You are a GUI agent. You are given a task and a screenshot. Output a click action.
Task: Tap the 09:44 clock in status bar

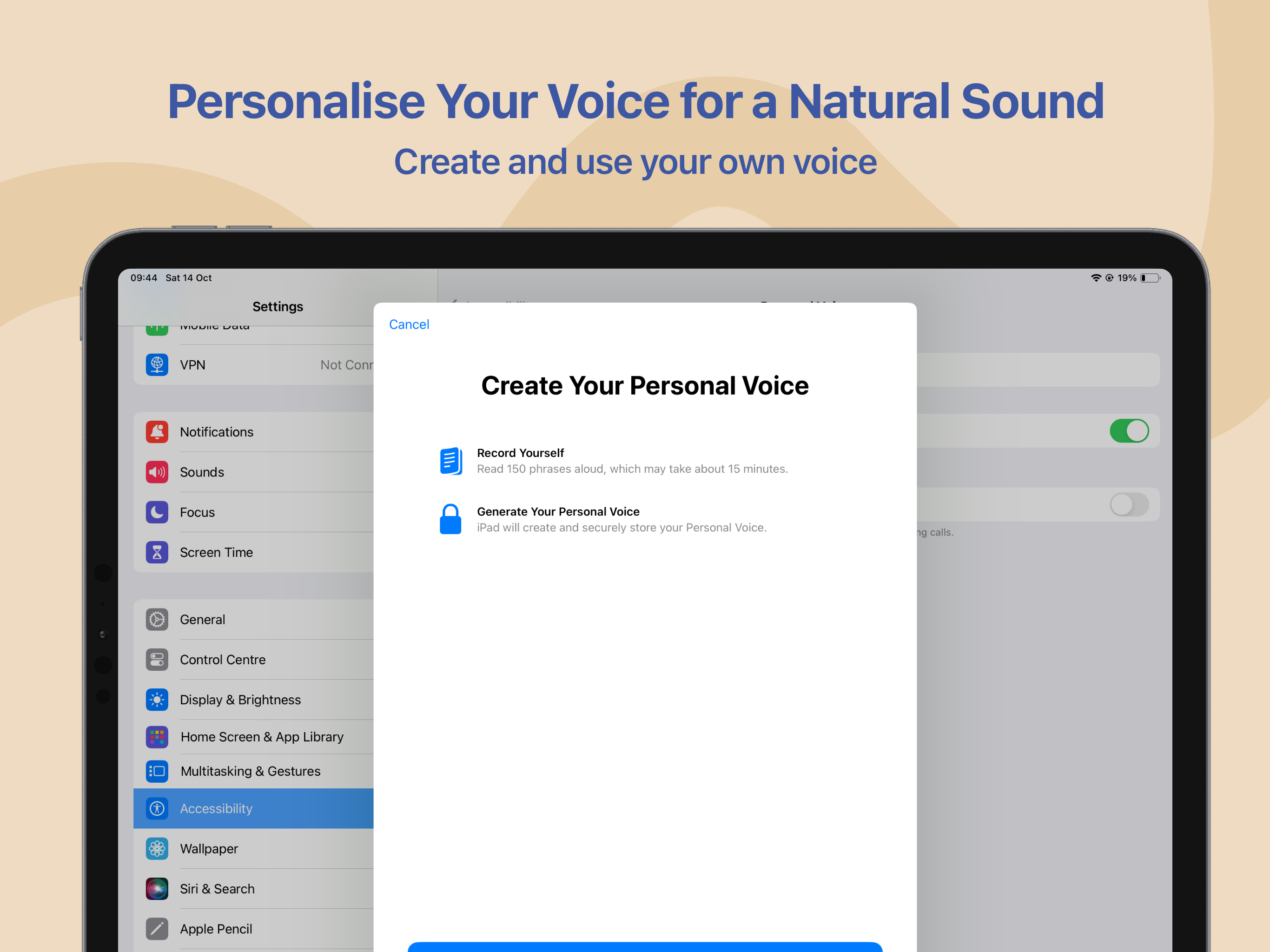click(144, 278)
